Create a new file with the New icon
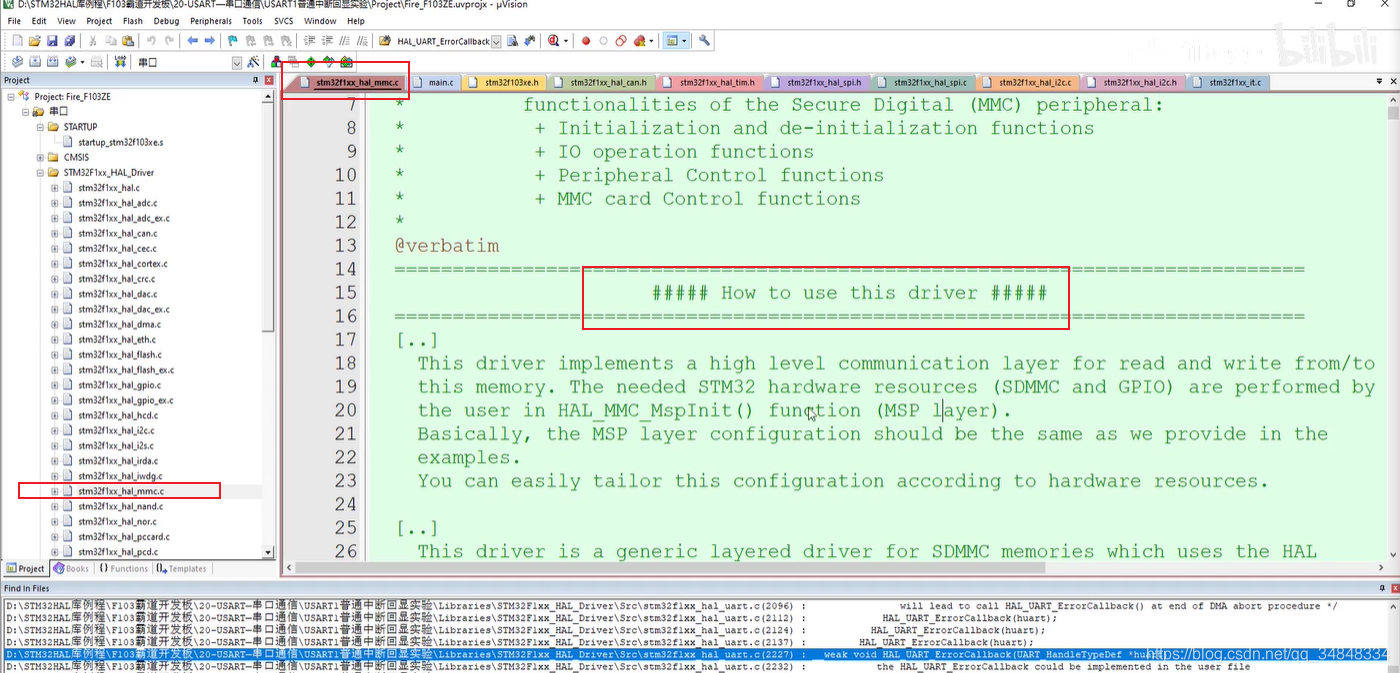 click(17, 41)
